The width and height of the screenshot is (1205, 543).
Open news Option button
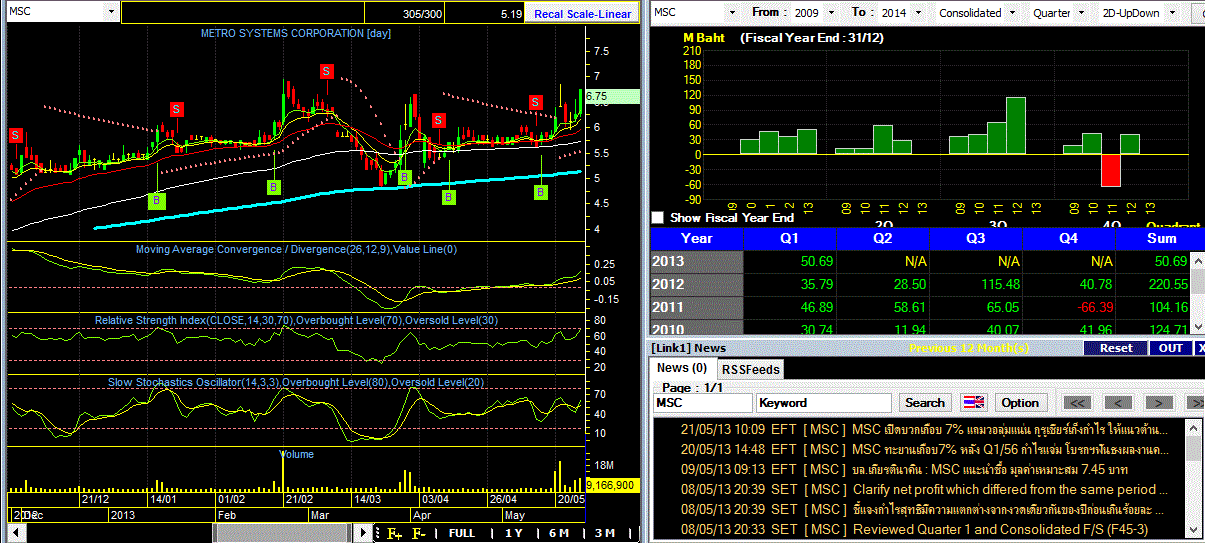coord(1020,403)
